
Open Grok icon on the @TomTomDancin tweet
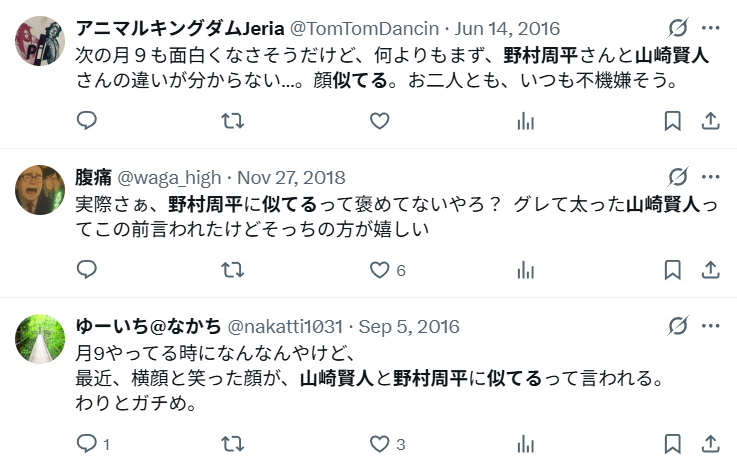(678, 28)
